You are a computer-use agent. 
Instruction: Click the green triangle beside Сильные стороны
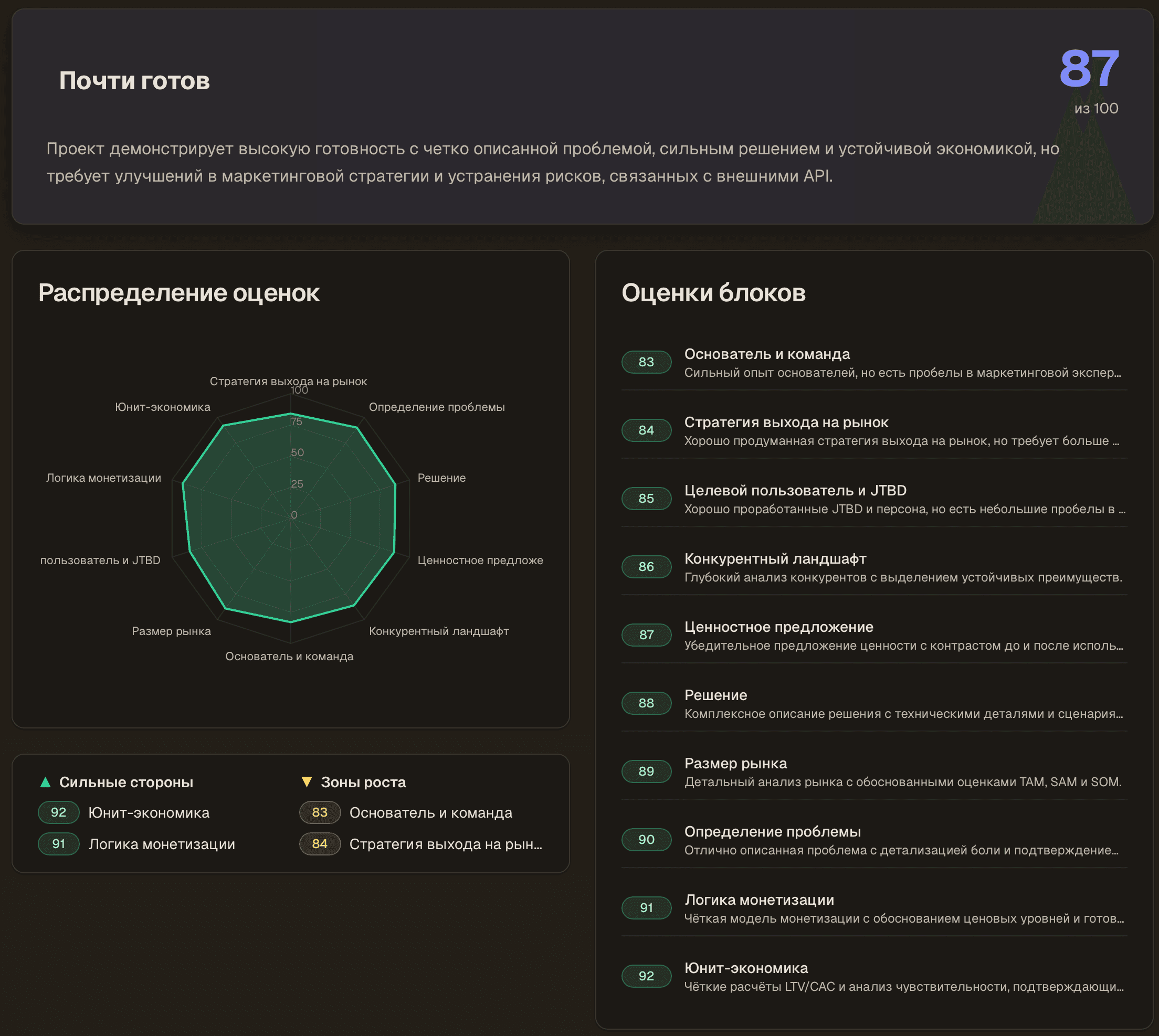46,782
